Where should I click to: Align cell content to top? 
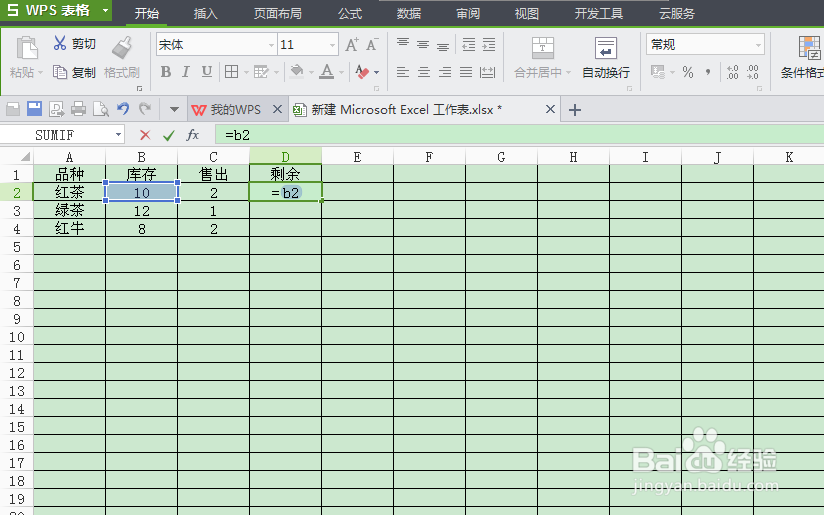pos(403,44)
